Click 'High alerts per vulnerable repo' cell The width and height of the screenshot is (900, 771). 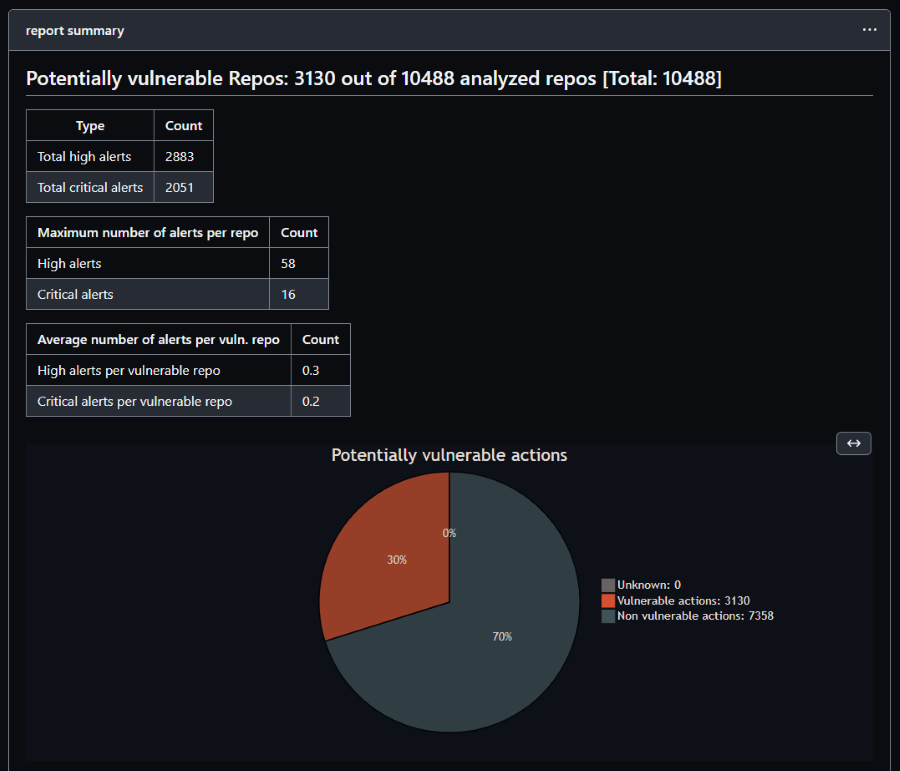pyautogui.click(x=158, y=370)
